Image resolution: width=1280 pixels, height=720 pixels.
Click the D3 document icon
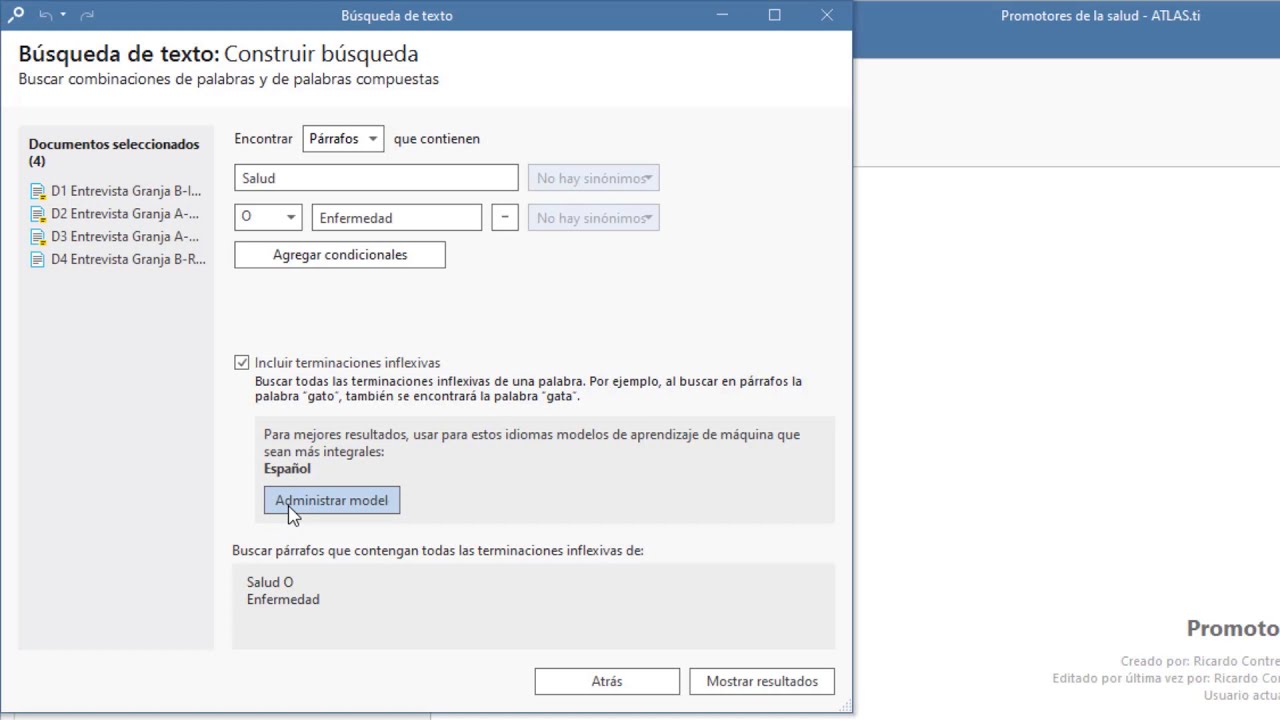[38, 237]
